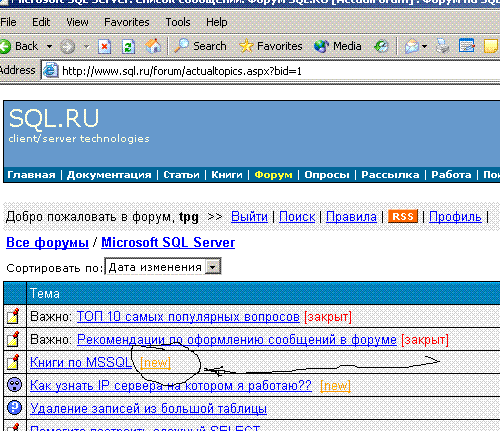Open Работа nav link
This screenshot has width=500, height=432.
click(451, 175)
